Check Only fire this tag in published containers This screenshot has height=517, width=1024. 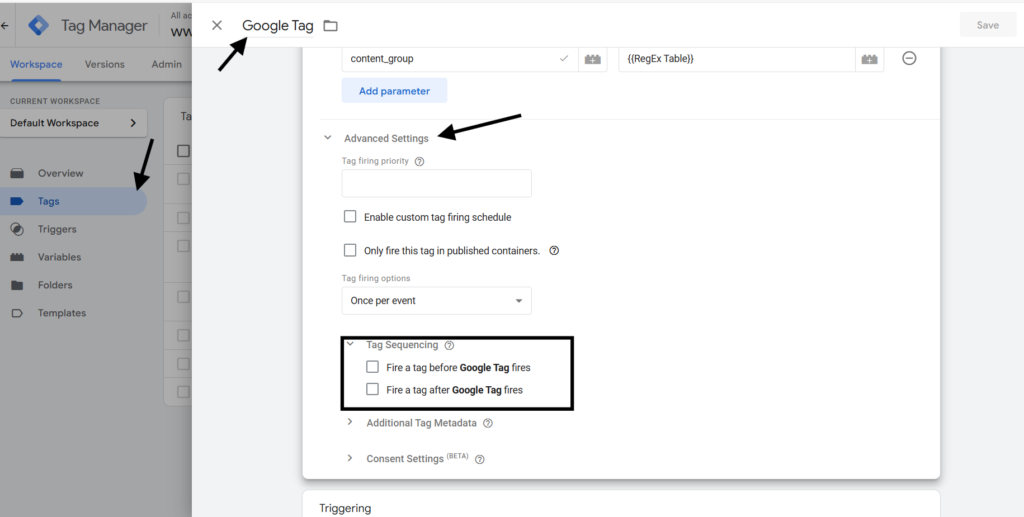[x=350, y=250]
